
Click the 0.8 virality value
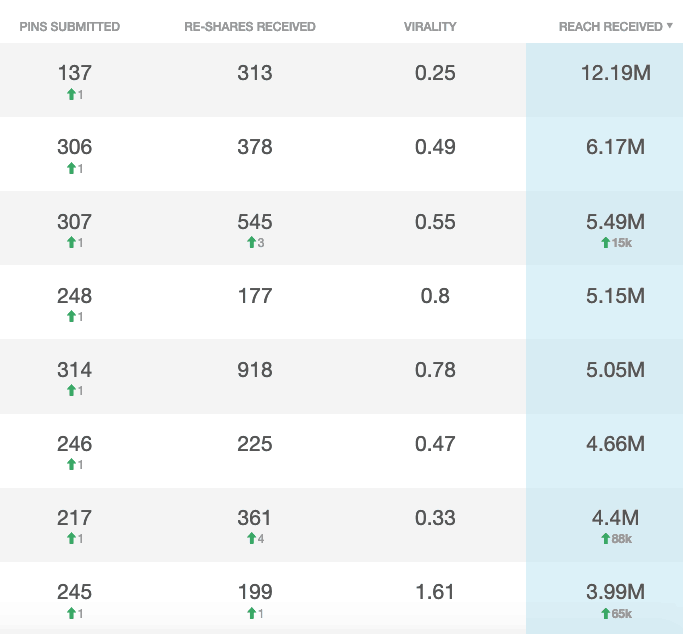point(435,296)
